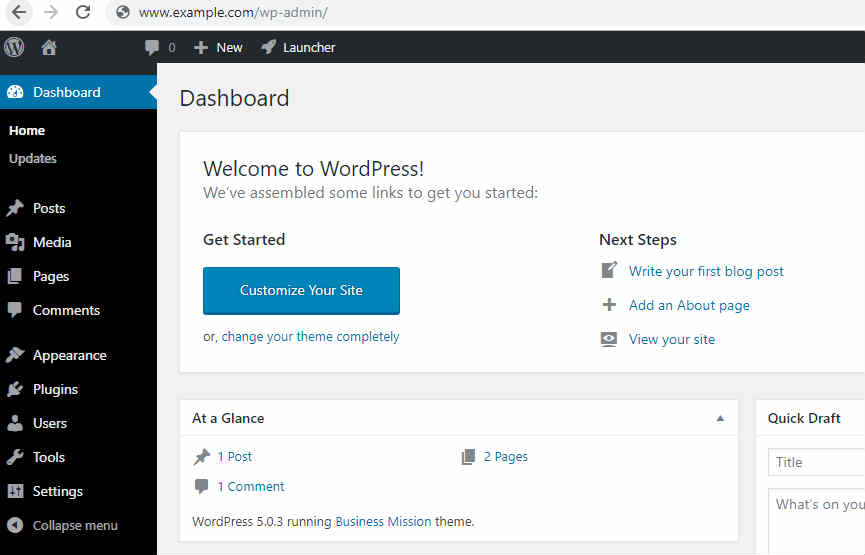Click the Users person icon
The image size is (865, 555).
[x=15, y=423]
